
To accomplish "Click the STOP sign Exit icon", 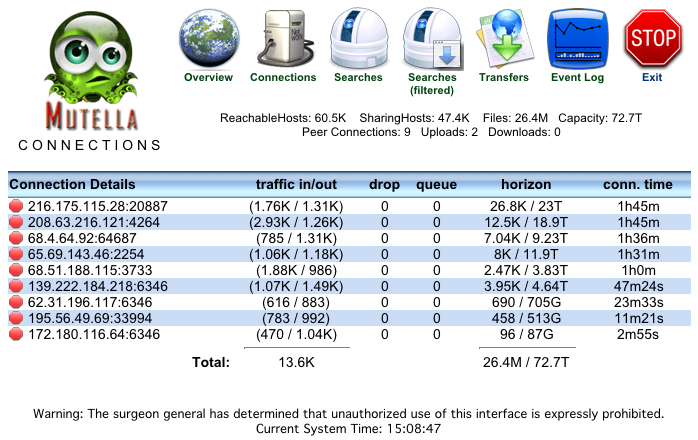I will tap(652, 38).
